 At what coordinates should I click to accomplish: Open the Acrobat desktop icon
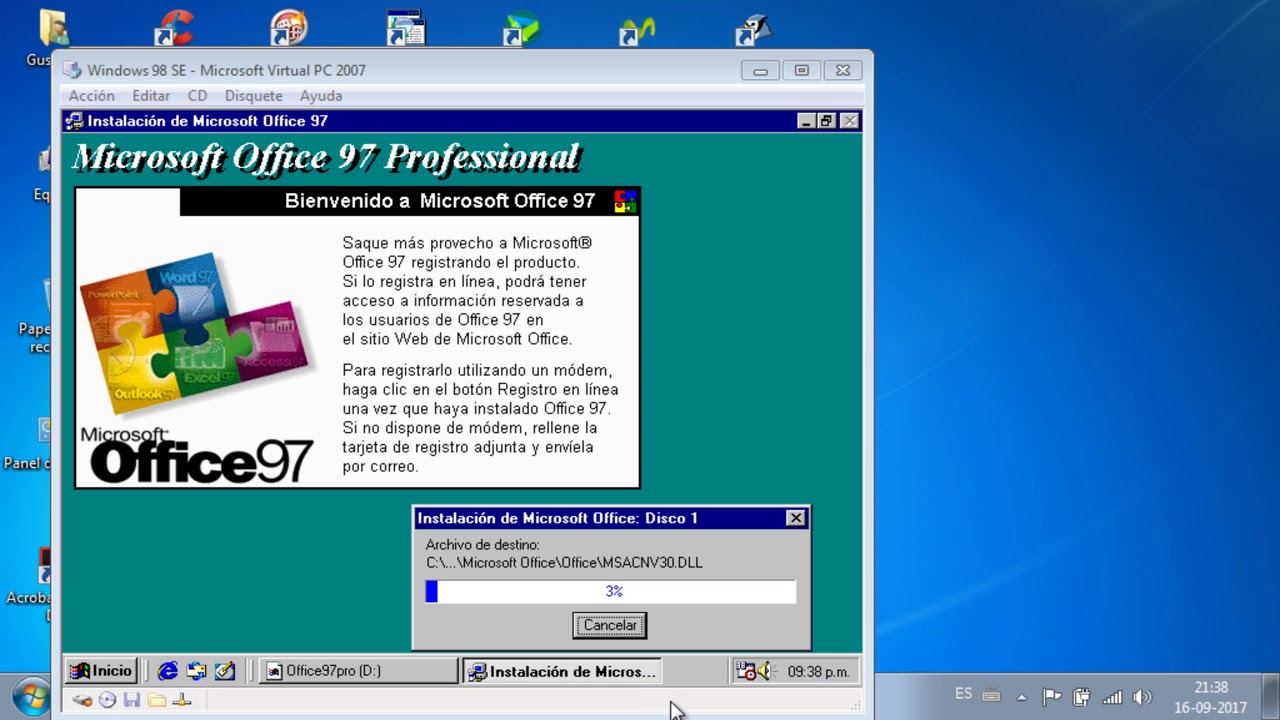44,567
